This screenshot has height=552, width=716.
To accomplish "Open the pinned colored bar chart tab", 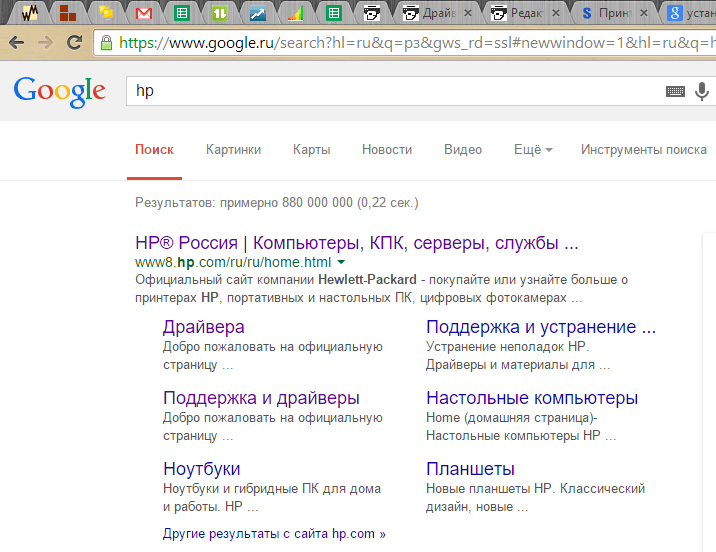I will [x=296, y=14].
